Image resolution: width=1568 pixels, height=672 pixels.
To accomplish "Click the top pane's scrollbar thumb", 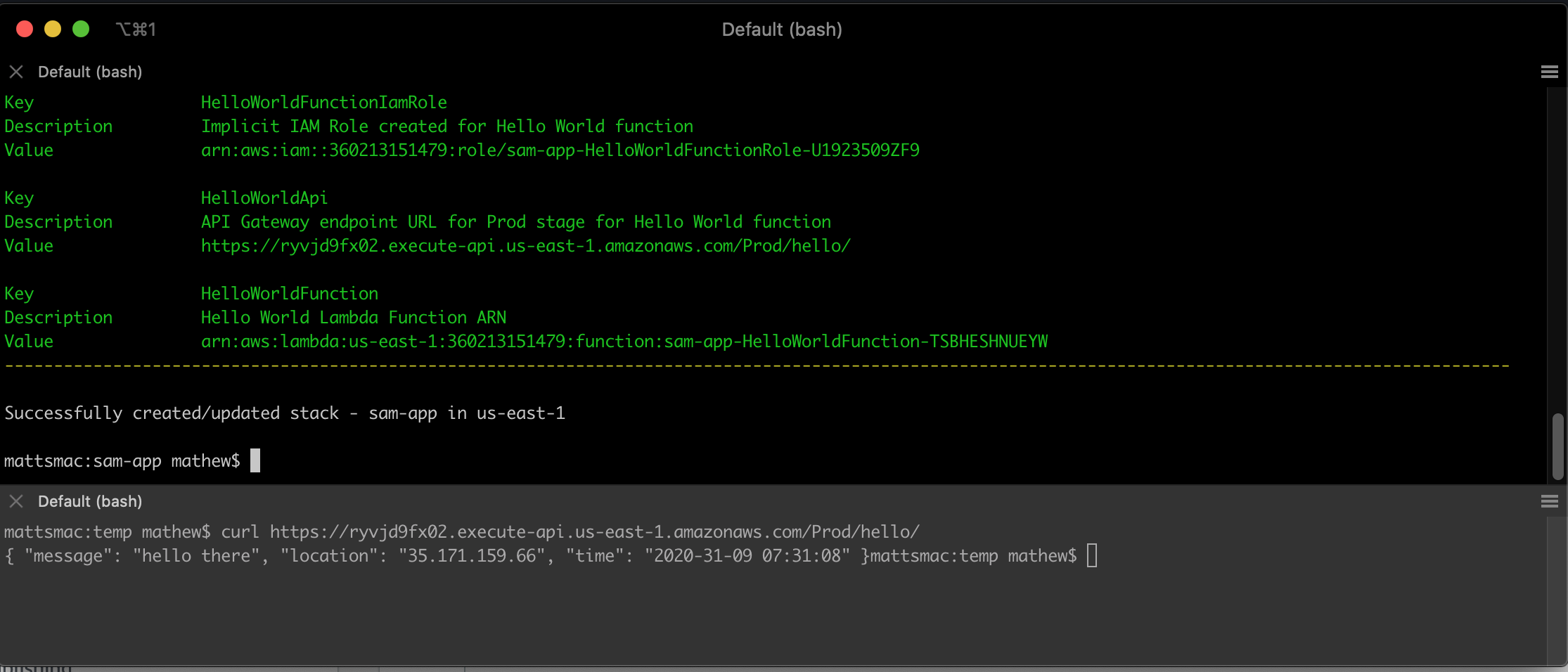I will click(1558, 446).
